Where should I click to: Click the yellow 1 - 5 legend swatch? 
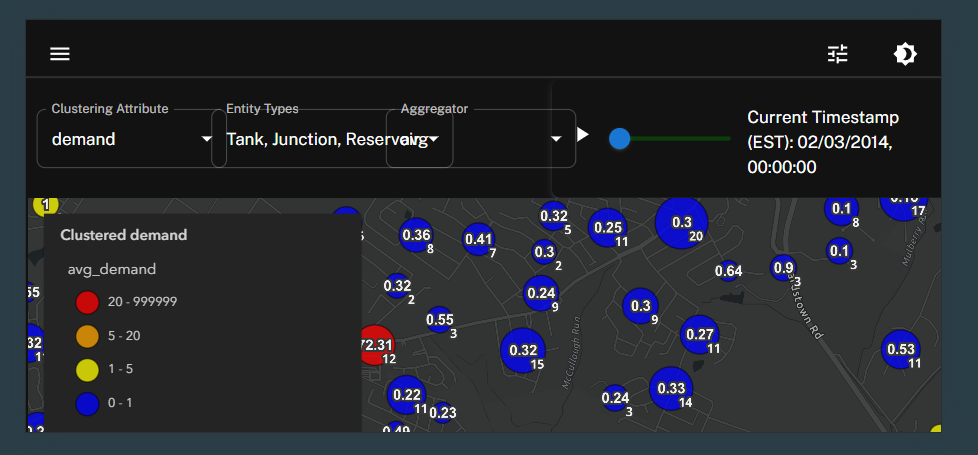click(x=87, y=369)
